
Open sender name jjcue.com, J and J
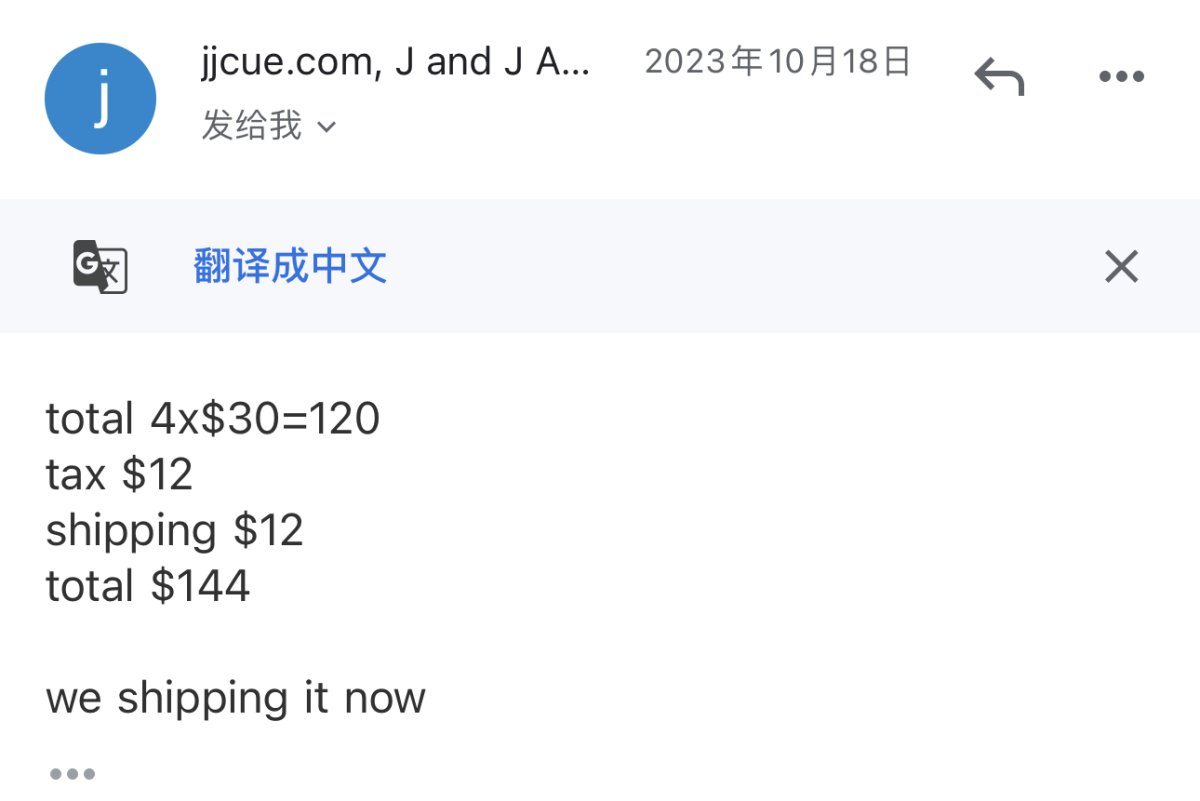point(396,62)
